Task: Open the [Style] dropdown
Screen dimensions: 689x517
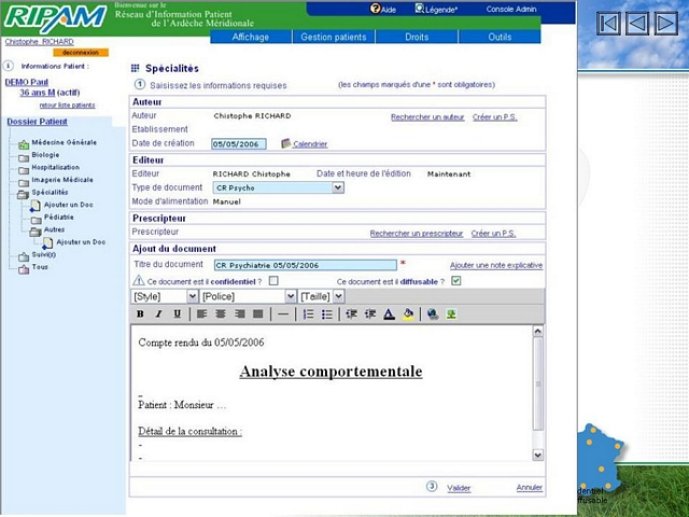Action: (x=192, y=296)
